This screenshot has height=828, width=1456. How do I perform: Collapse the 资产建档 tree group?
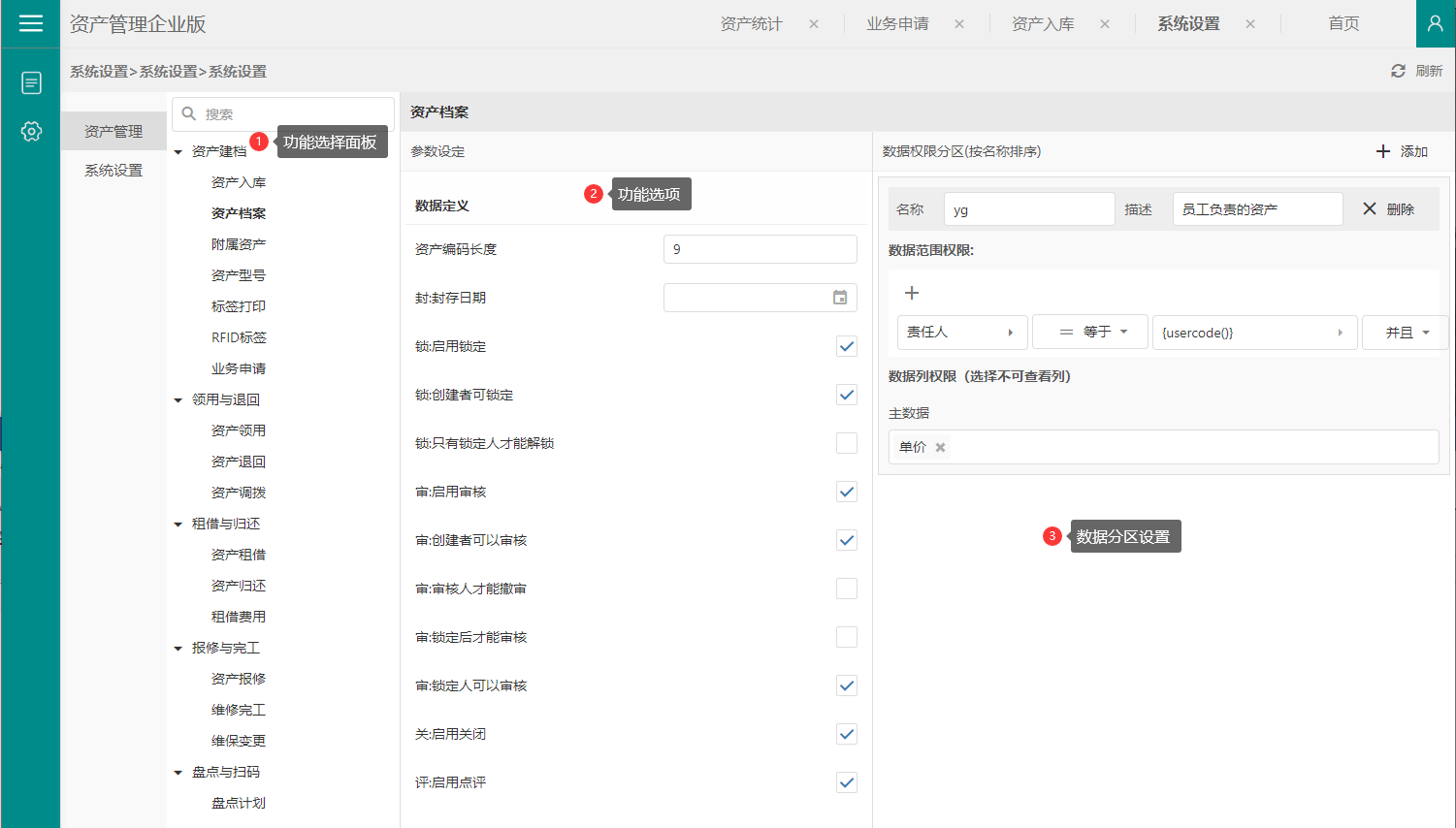pos(178,152)
